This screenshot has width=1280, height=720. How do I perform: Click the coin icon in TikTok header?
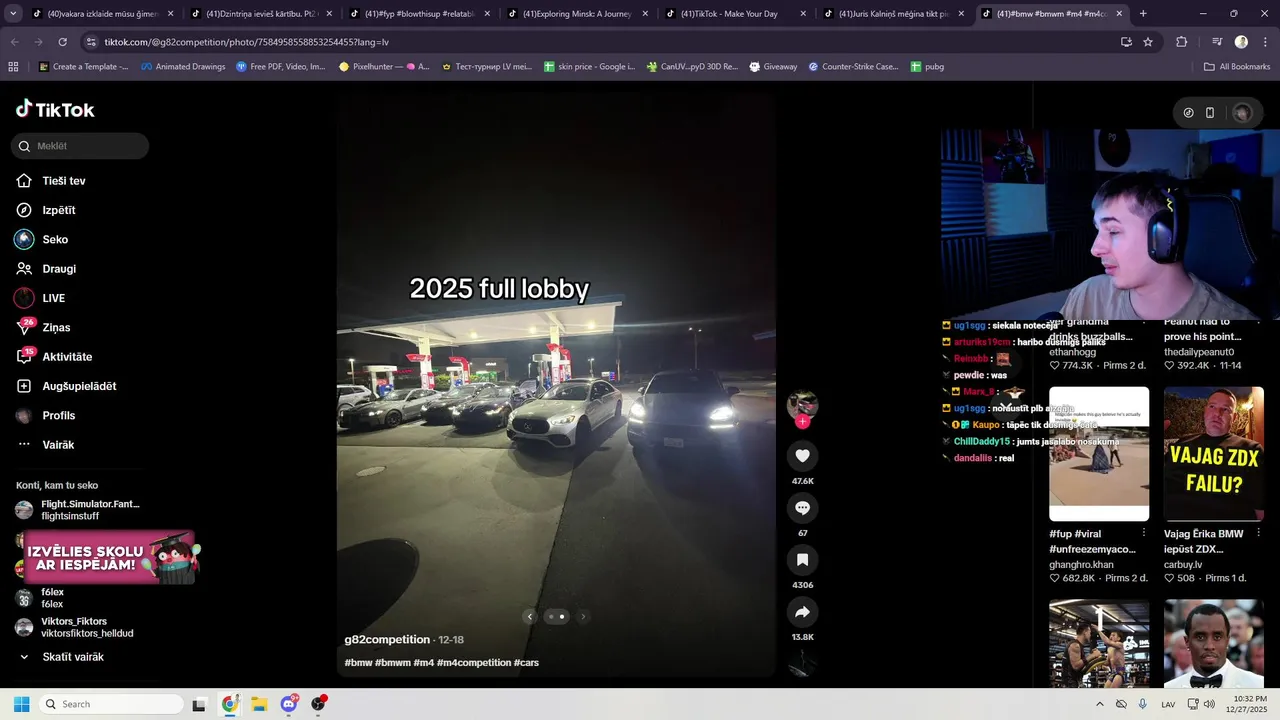click(x=1188, y=113)
